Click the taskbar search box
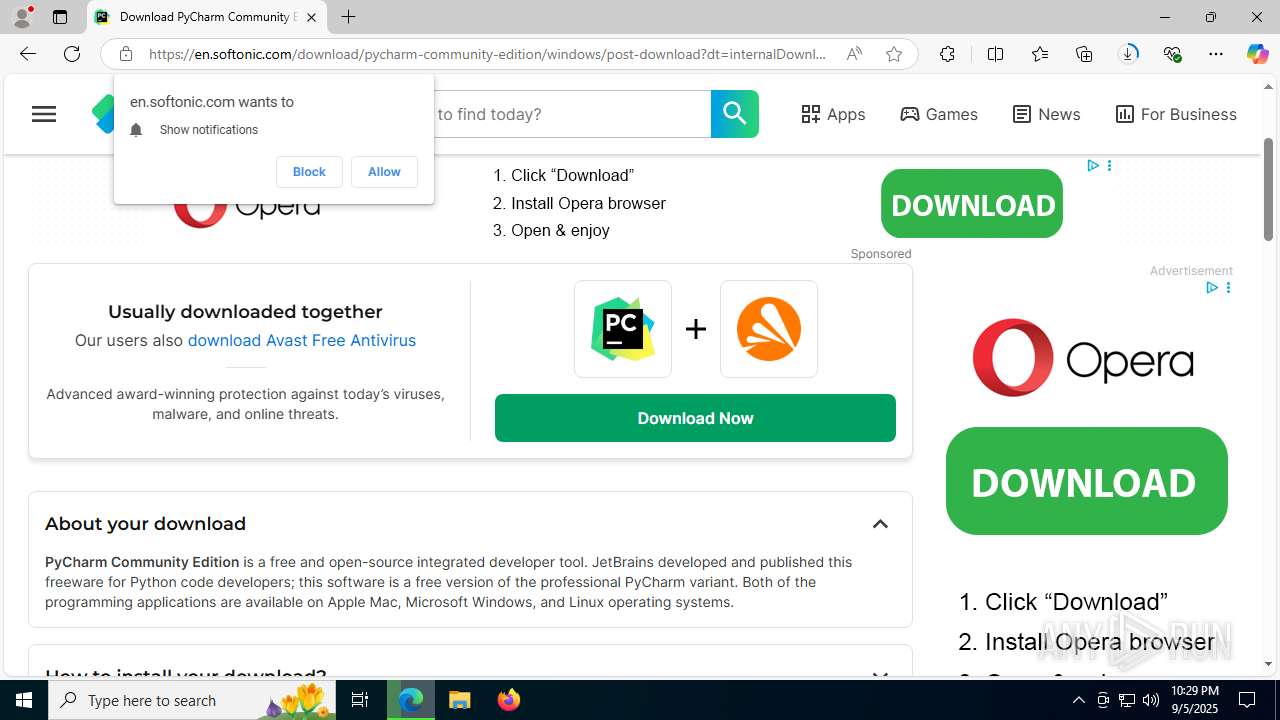This screenshot has width=1280, height=720. [x=192, y=700]
